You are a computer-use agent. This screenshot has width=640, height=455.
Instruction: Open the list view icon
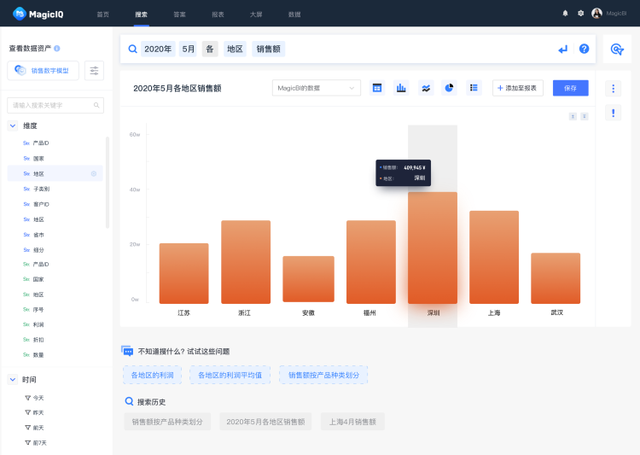click(x=474, y=88)
